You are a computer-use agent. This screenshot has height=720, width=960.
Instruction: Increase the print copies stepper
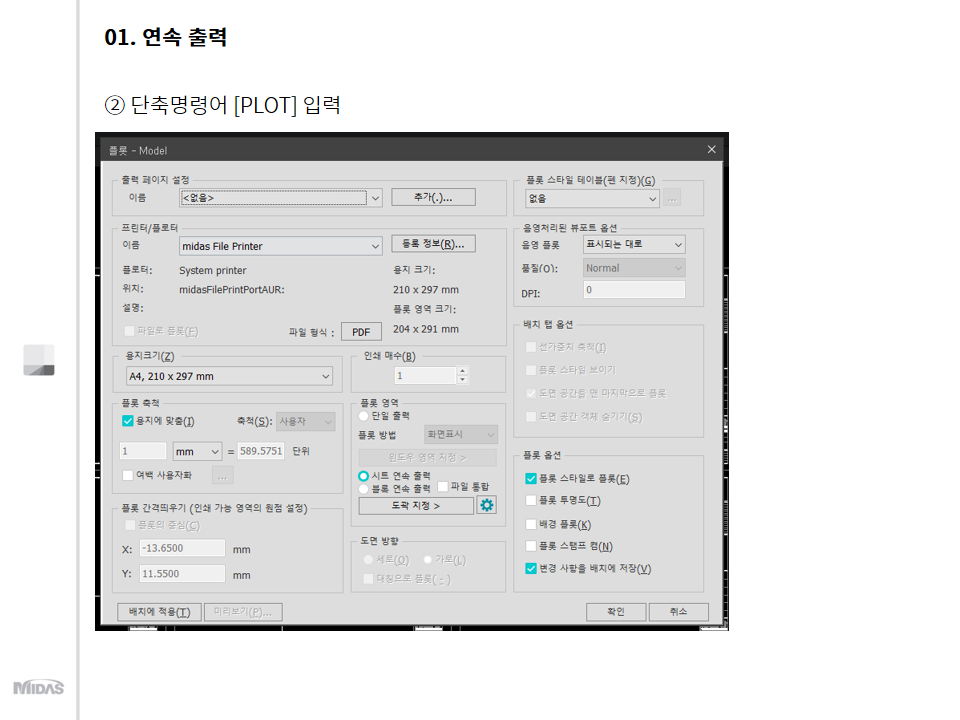click(463, 371)
